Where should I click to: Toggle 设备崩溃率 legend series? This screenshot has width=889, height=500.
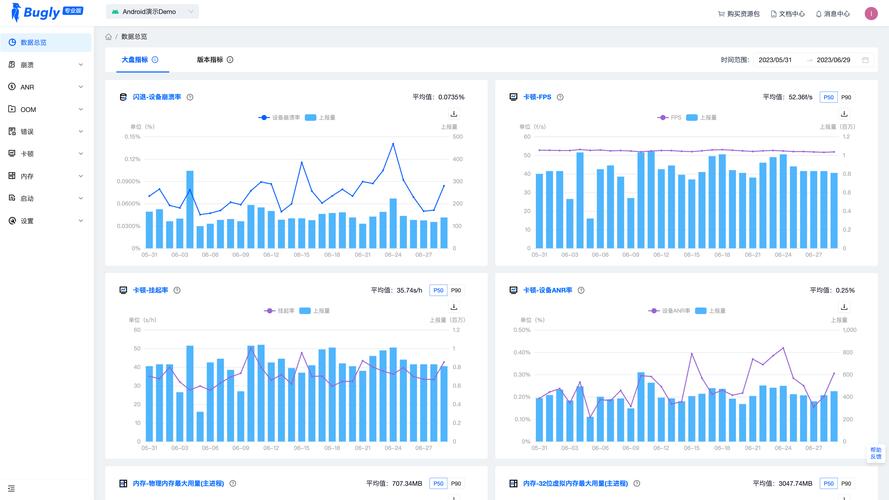coord(279,117)
